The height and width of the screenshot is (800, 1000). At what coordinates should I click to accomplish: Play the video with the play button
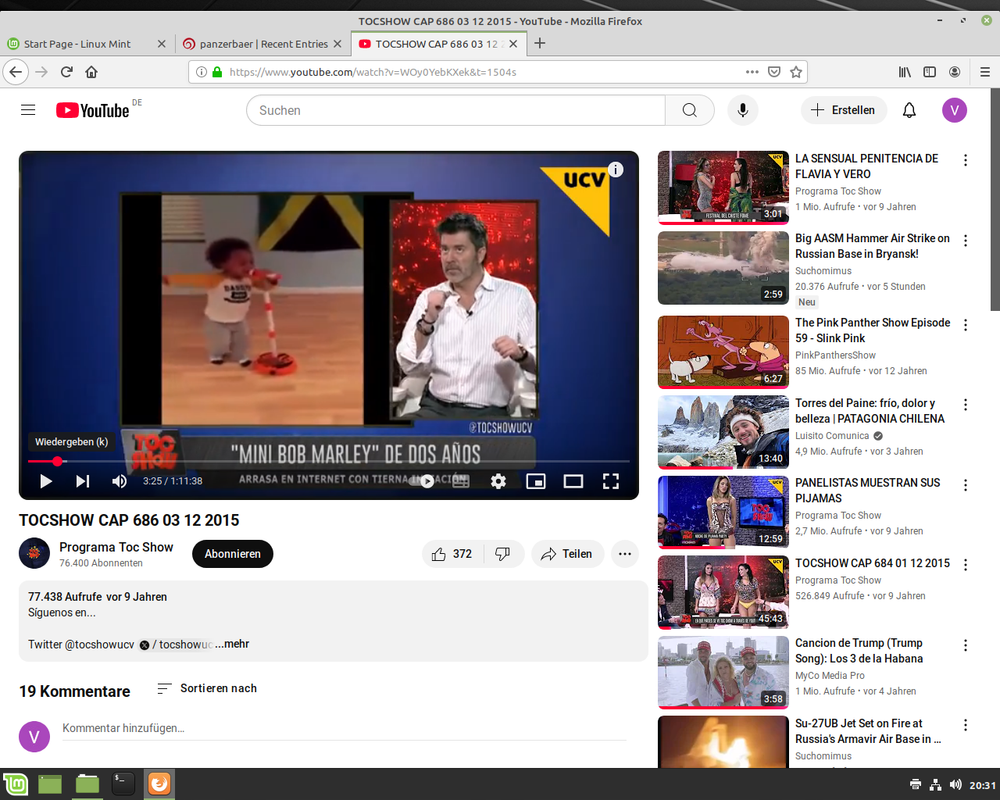click(45, 481)
